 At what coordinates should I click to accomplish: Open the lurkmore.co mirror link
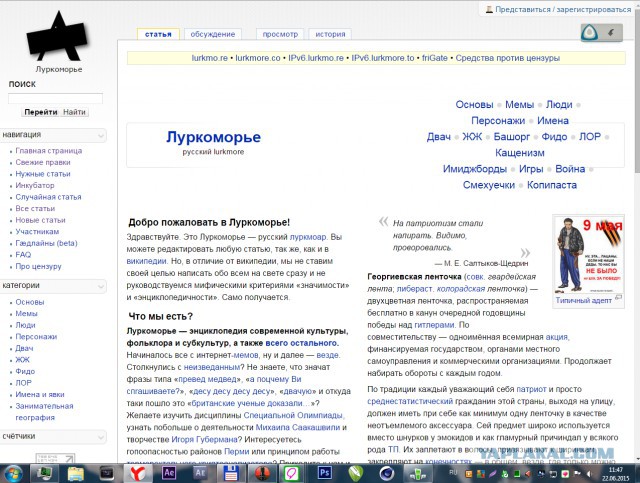click(258, 58)
